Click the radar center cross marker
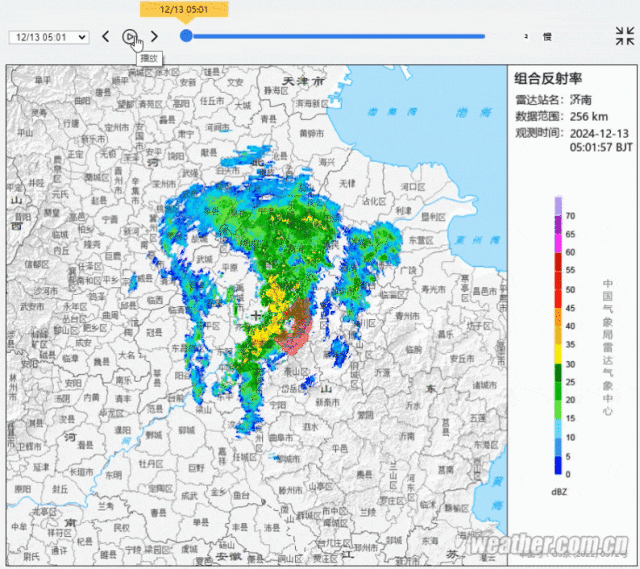This screenshot has width=640, height=569. click(257, 315)
